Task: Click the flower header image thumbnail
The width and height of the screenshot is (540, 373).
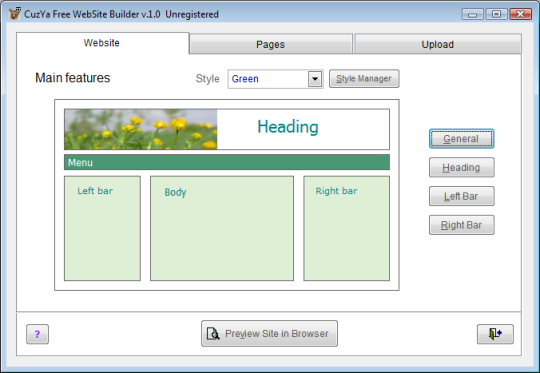Action: point(141,129)
